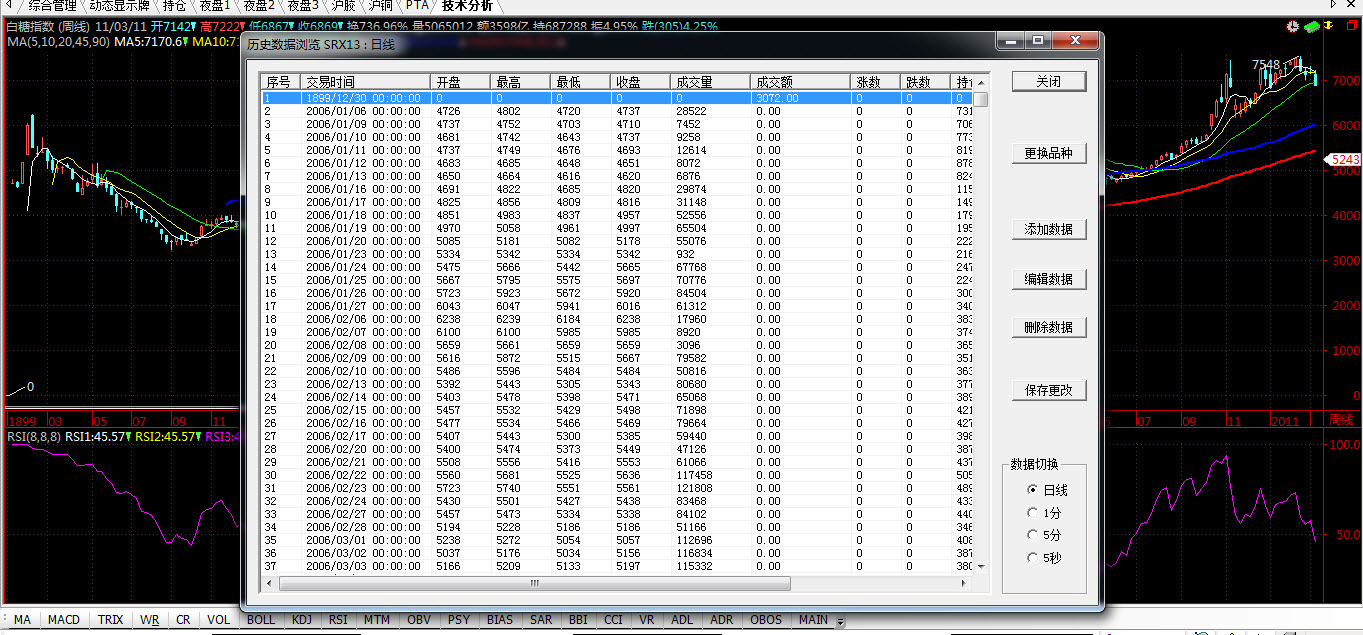Click the green chip icon
Viewport: 1363px width, 635px height.
pyautogui.click(x=1311, y=27)
